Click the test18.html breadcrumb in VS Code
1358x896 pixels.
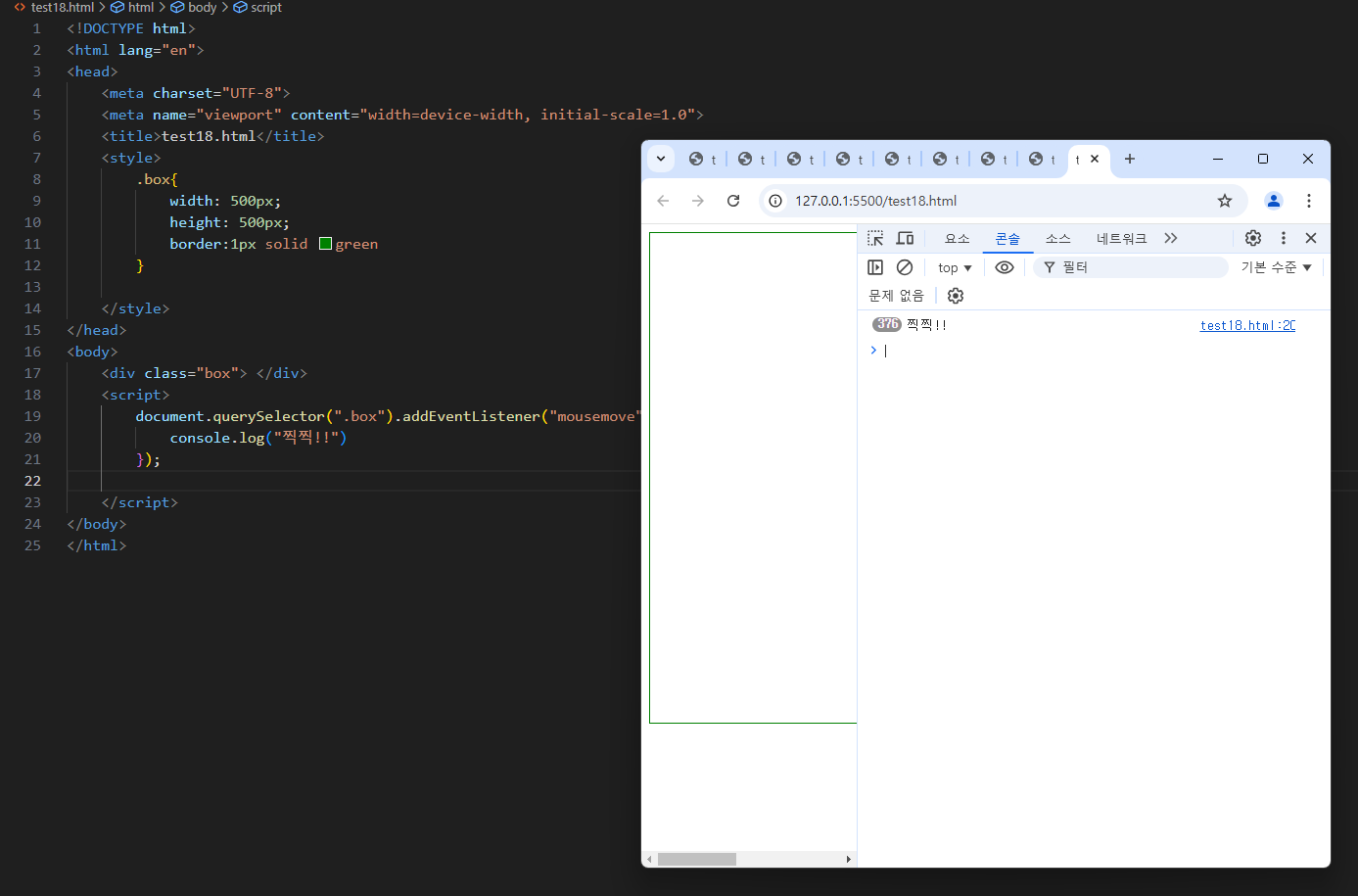(55, 7)
